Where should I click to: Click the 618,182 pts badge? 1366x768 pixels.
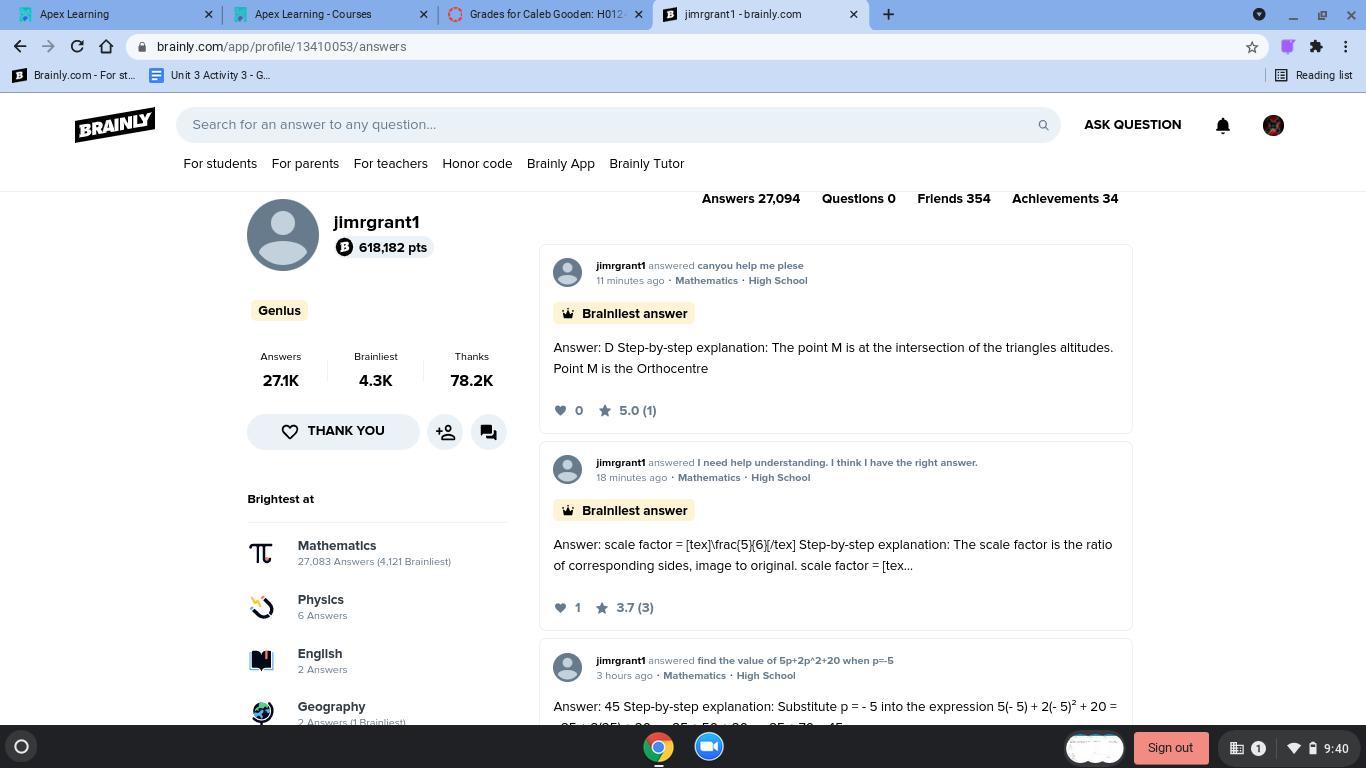click(x=382, y=247)
